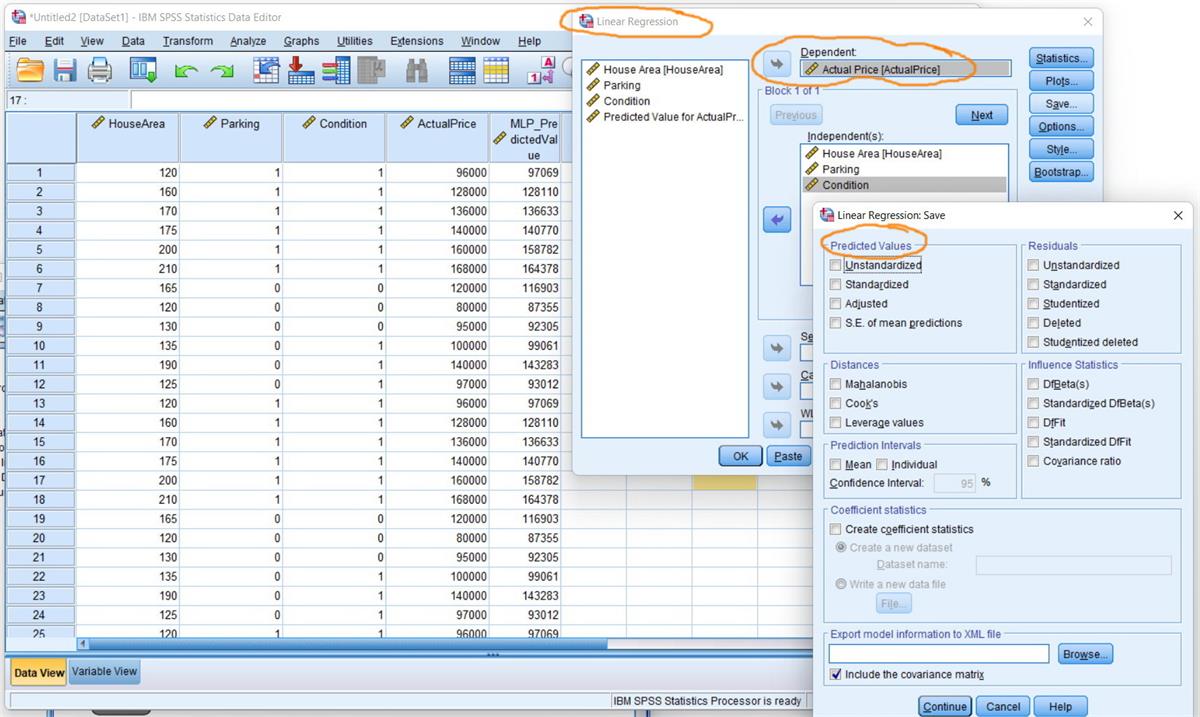
Task: Click the blue arrow beside Independent(s) list
Action: (x=777, y=220)
